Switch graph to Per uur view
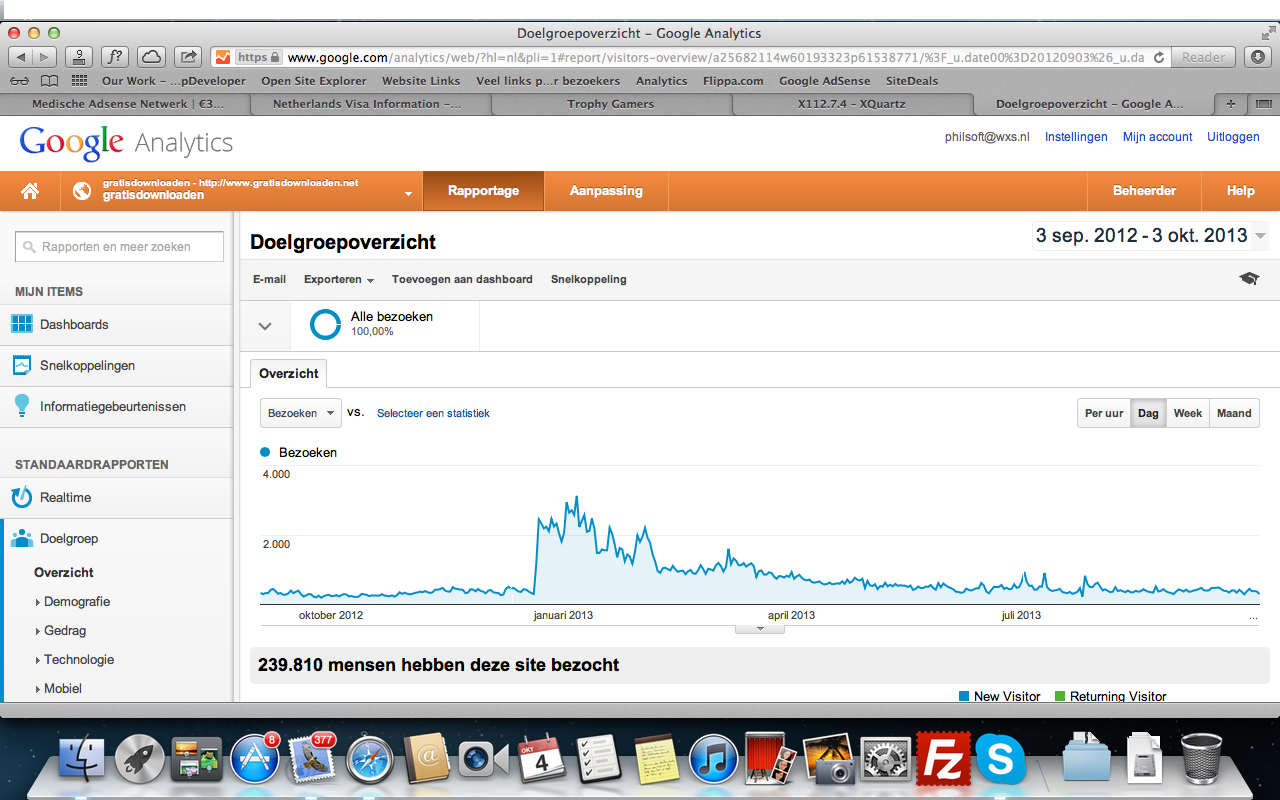This screenshot has width=1280, height=800. [1104, 413]
